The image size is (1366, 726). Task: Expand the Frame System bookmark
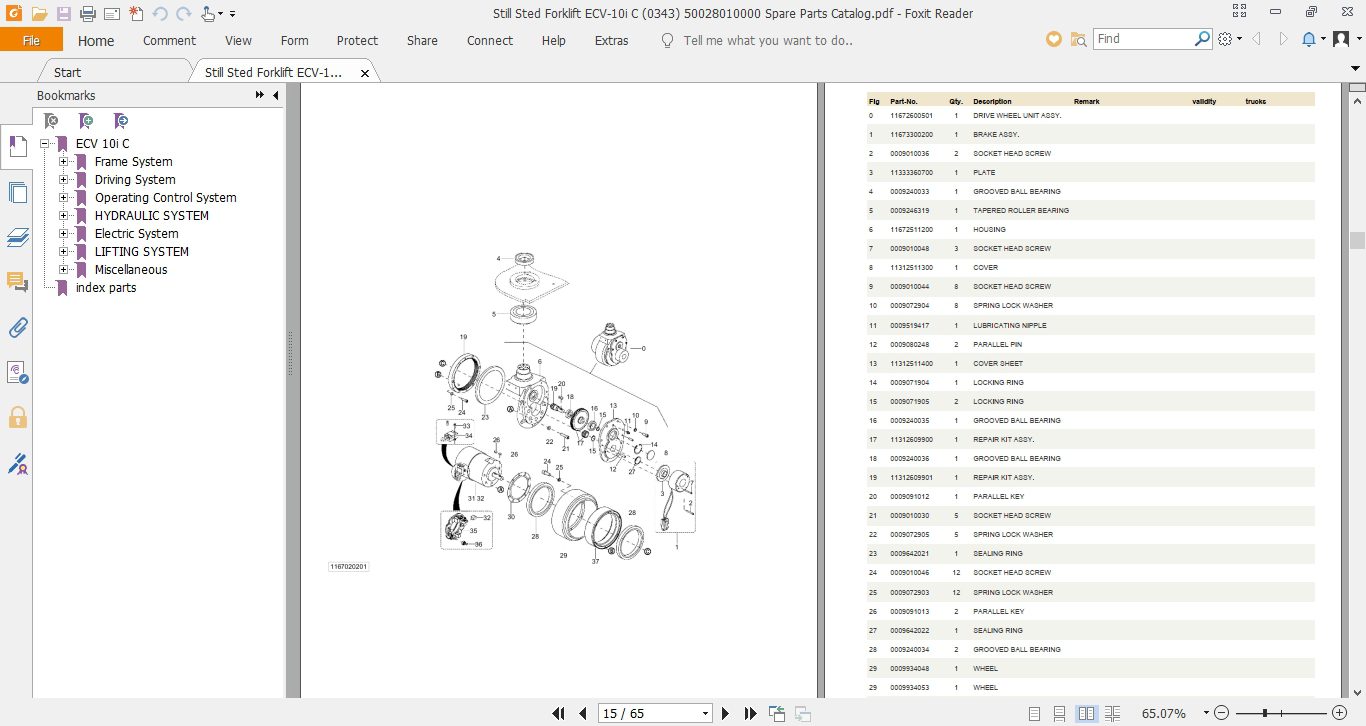click(x=64, y=162)
